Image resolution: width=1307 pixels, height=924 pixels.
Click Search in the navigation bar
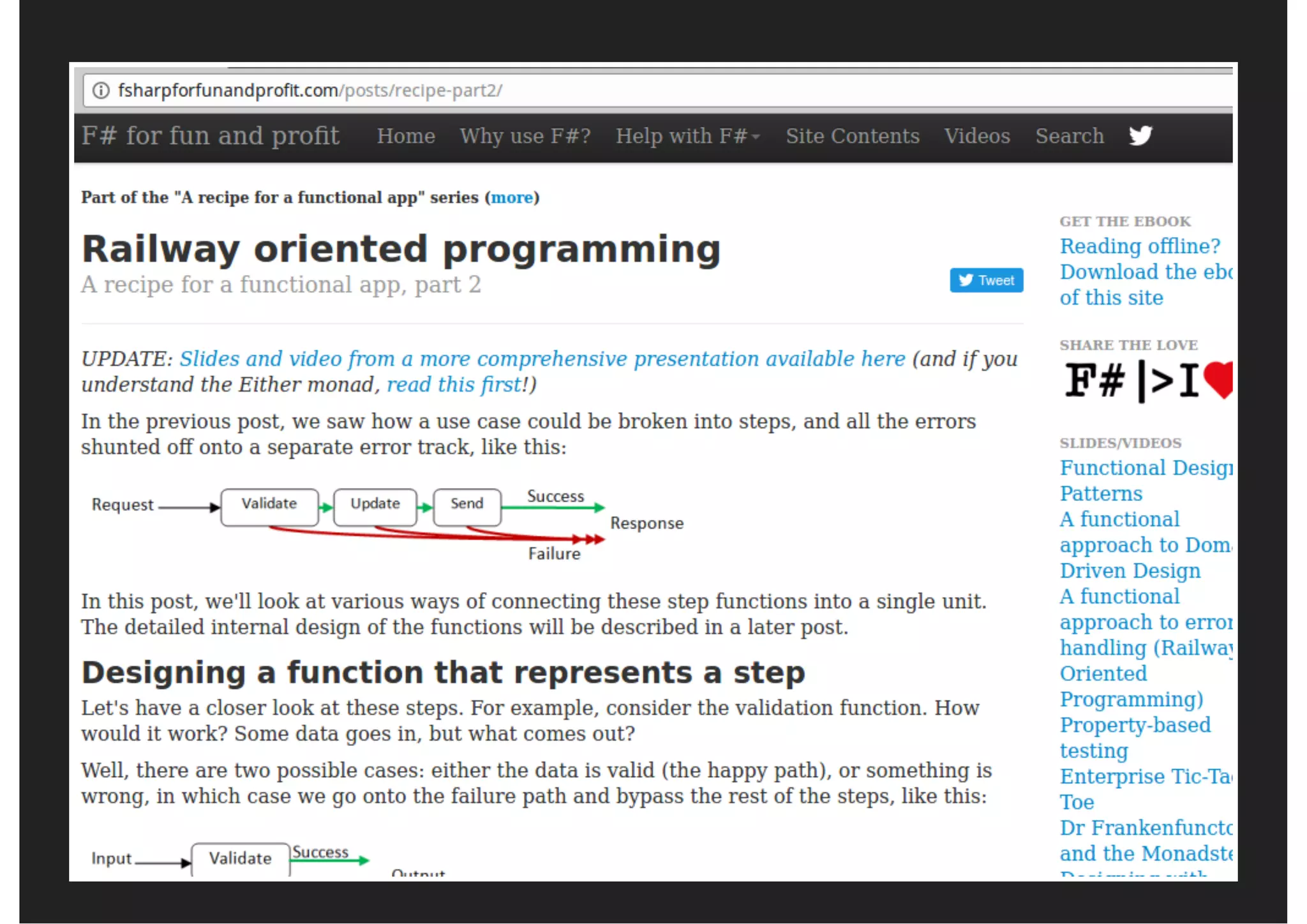click(1069, 136)
